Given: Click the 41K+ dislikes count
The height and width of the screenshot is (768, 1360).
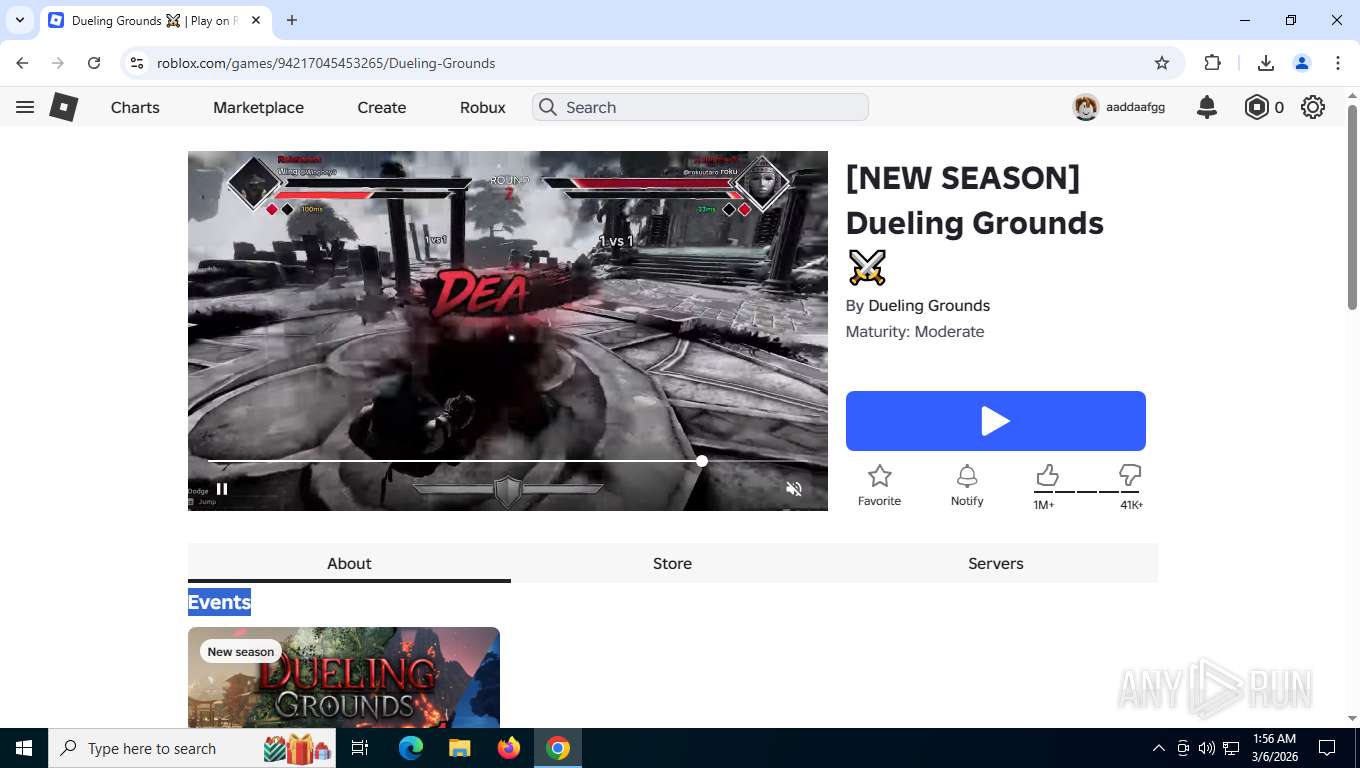Looking at the screenshot, I should (x=1131, y=505).
